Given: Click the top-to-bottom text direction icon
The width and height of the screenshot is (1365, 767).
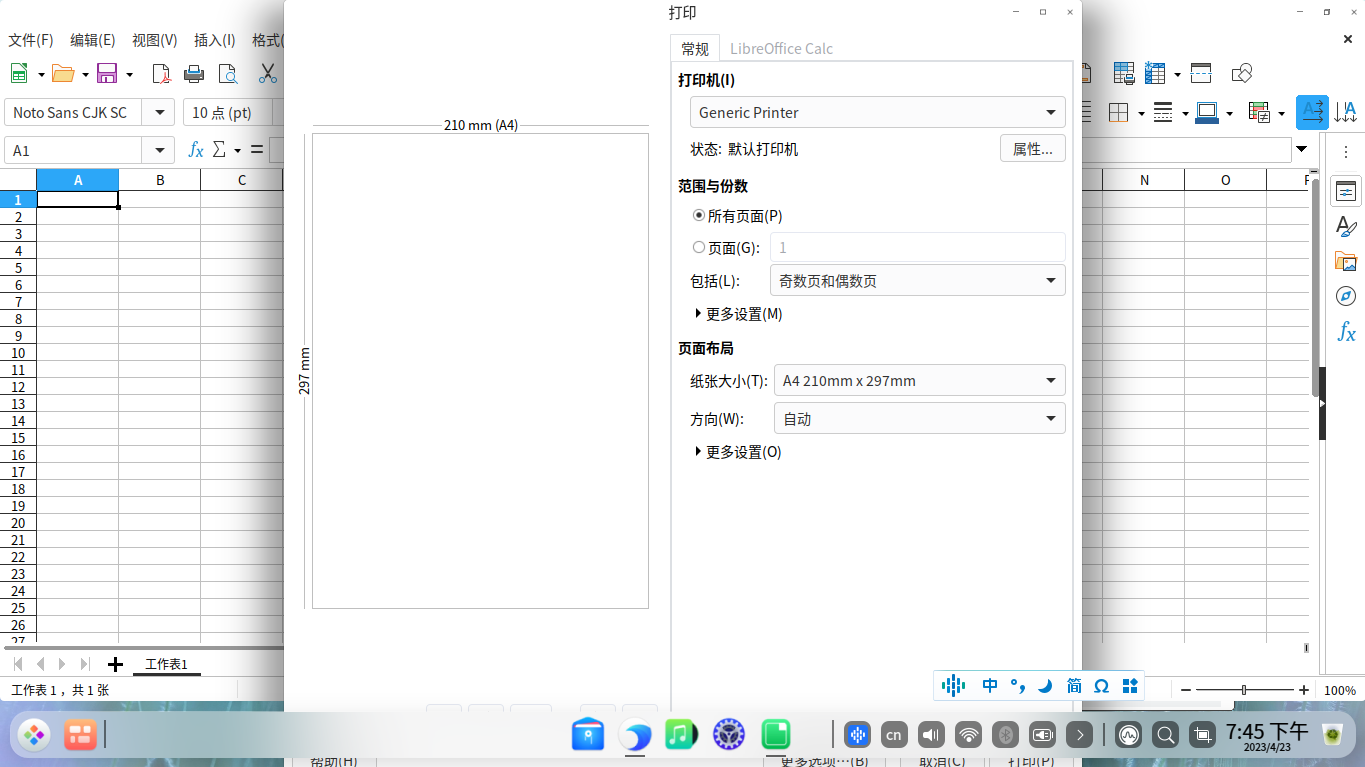Looking at the screenshot, I should tap(1346, 112).
